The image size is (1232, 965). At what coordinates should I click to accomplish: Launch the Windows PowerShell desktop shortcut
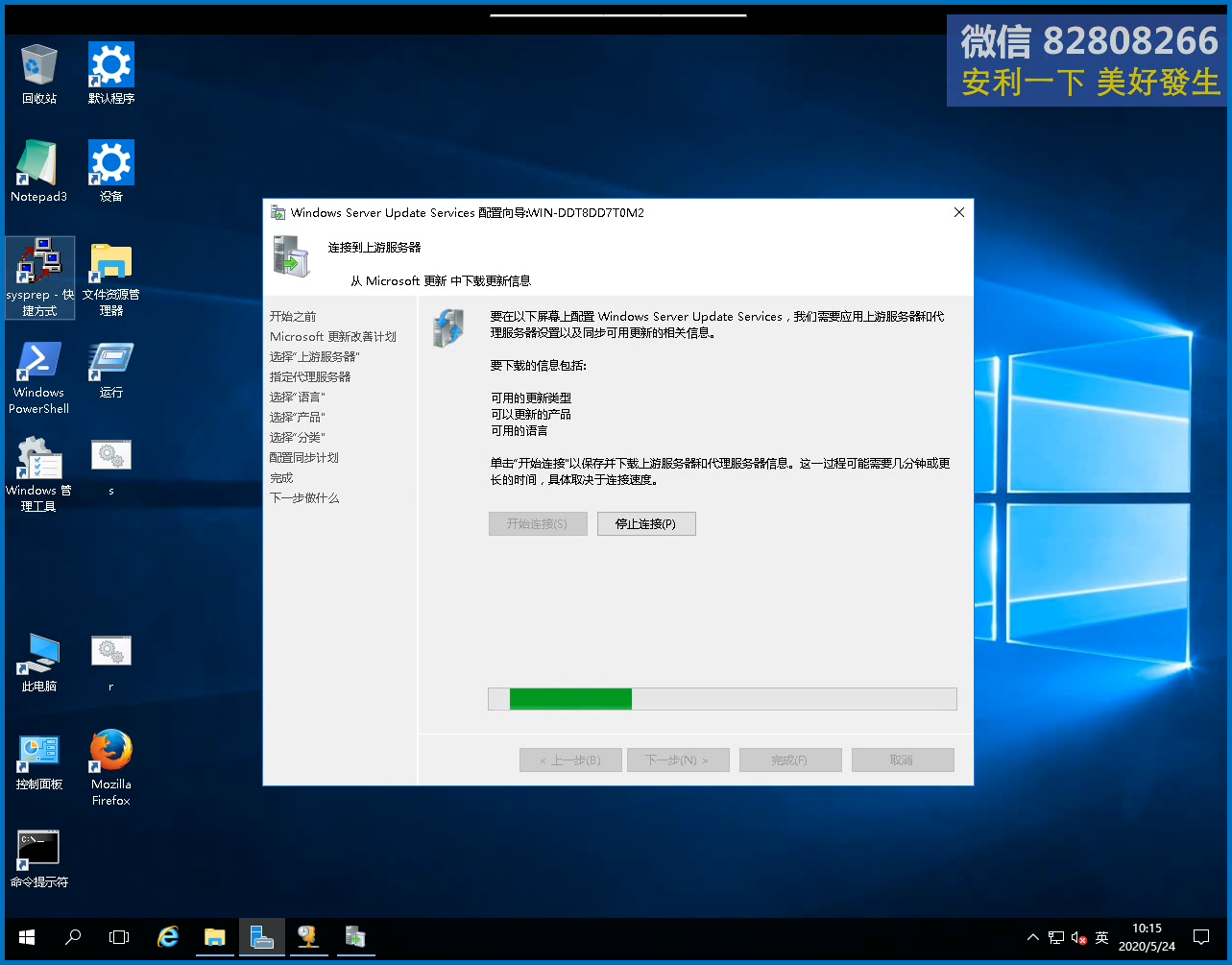[39, 376]
